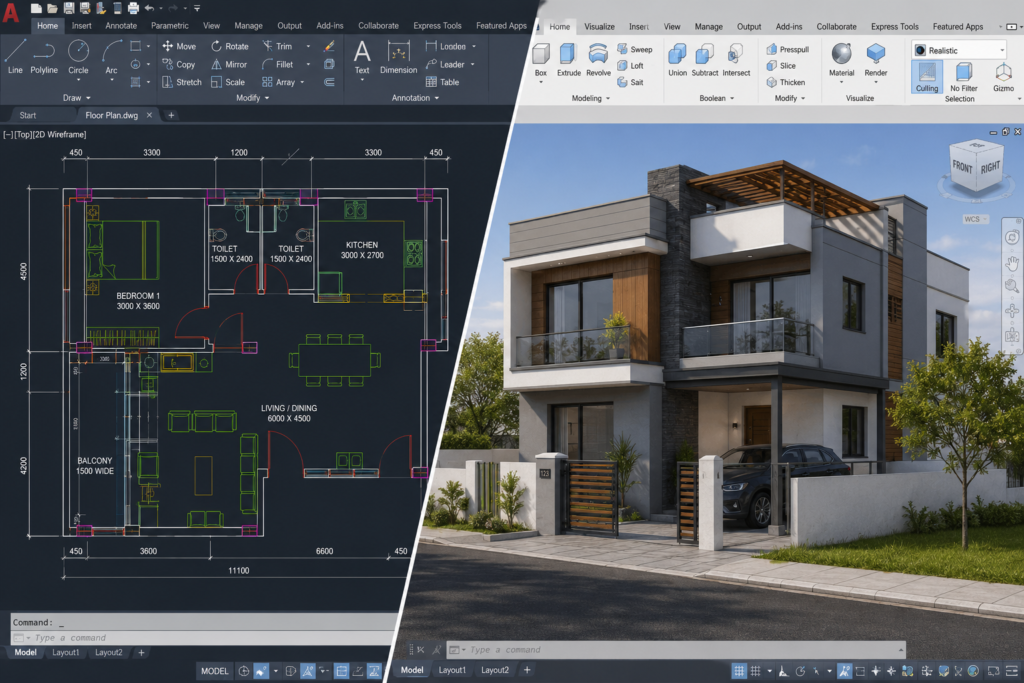Toggle the Culling selection option
Image resolution: width=1024 pixels, height=683 pixels.
[926, 77]
